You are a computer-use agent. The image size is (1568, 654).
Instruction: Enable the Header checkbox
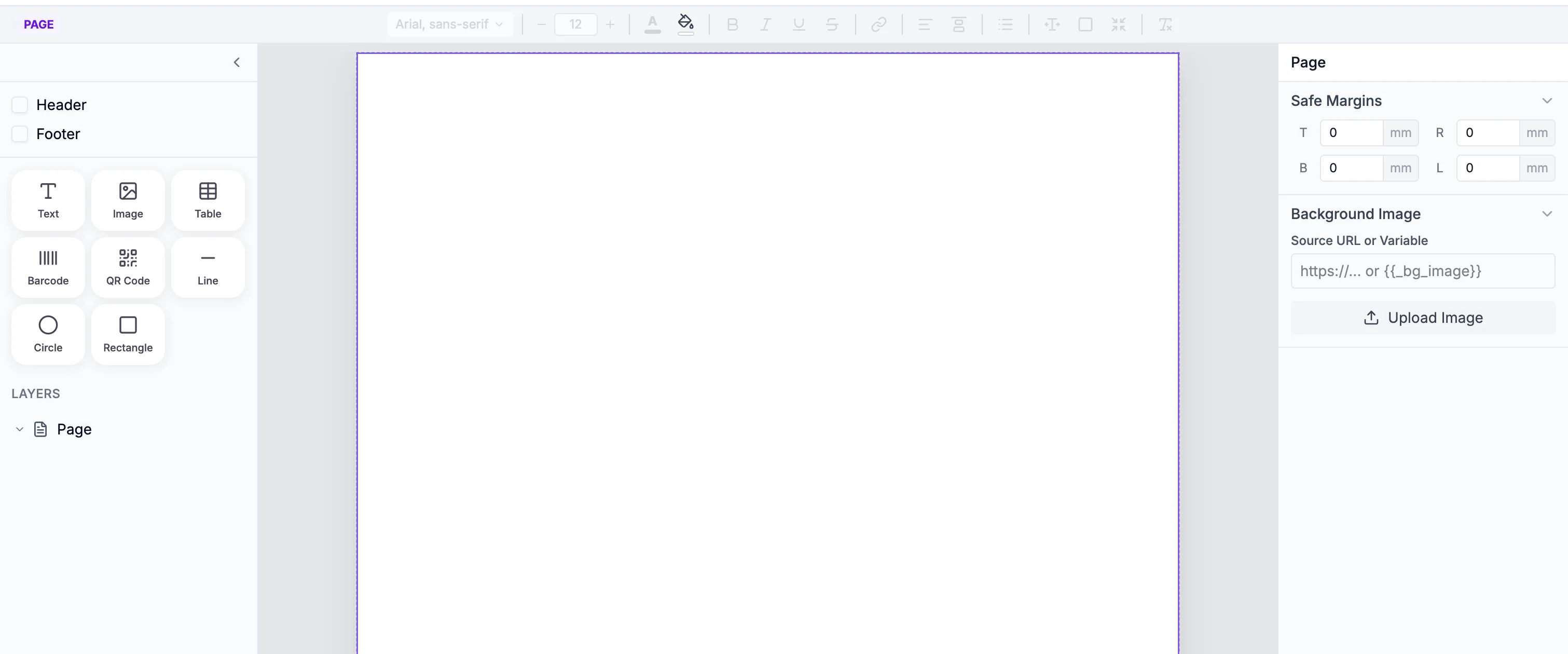[x=20, y=105]
